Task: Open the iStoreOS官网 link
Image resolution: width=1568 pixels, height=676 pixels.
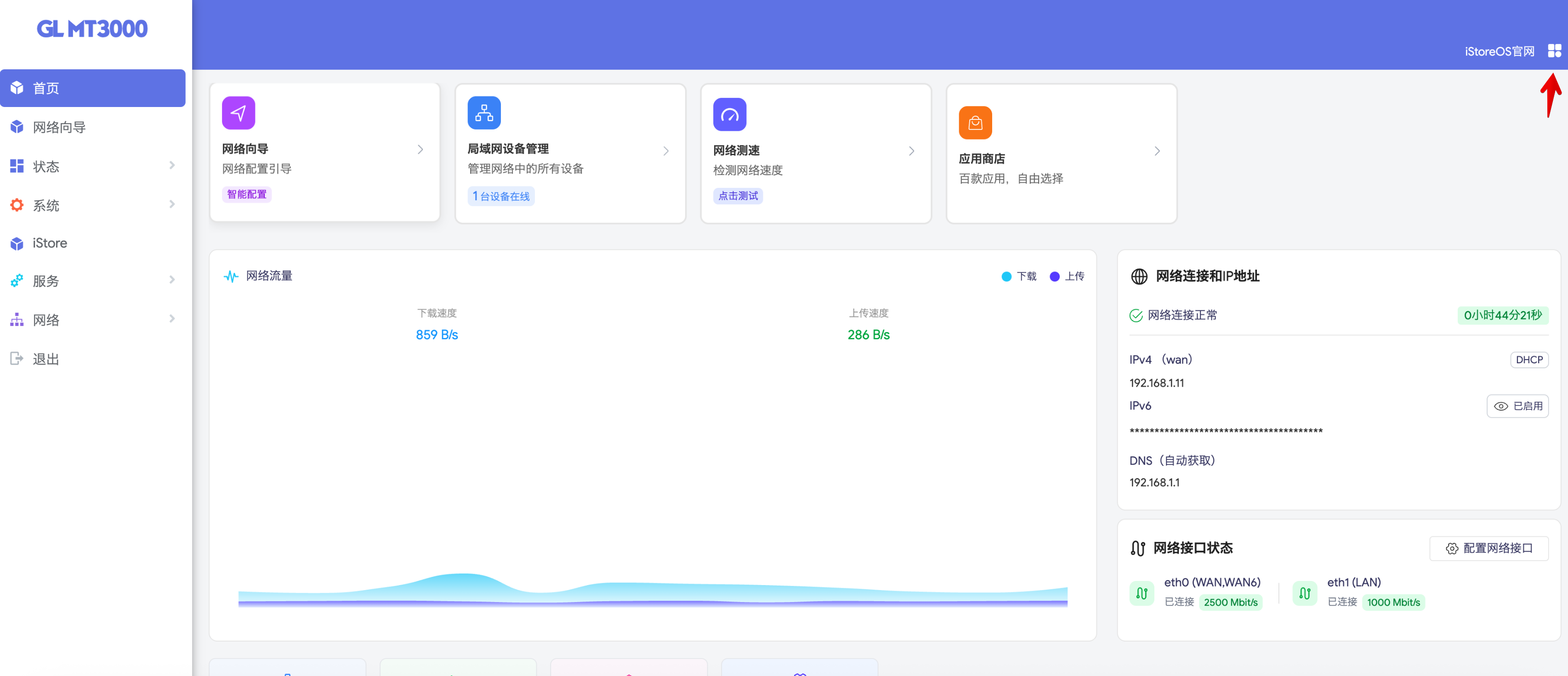Action: tap(1499, 51)
